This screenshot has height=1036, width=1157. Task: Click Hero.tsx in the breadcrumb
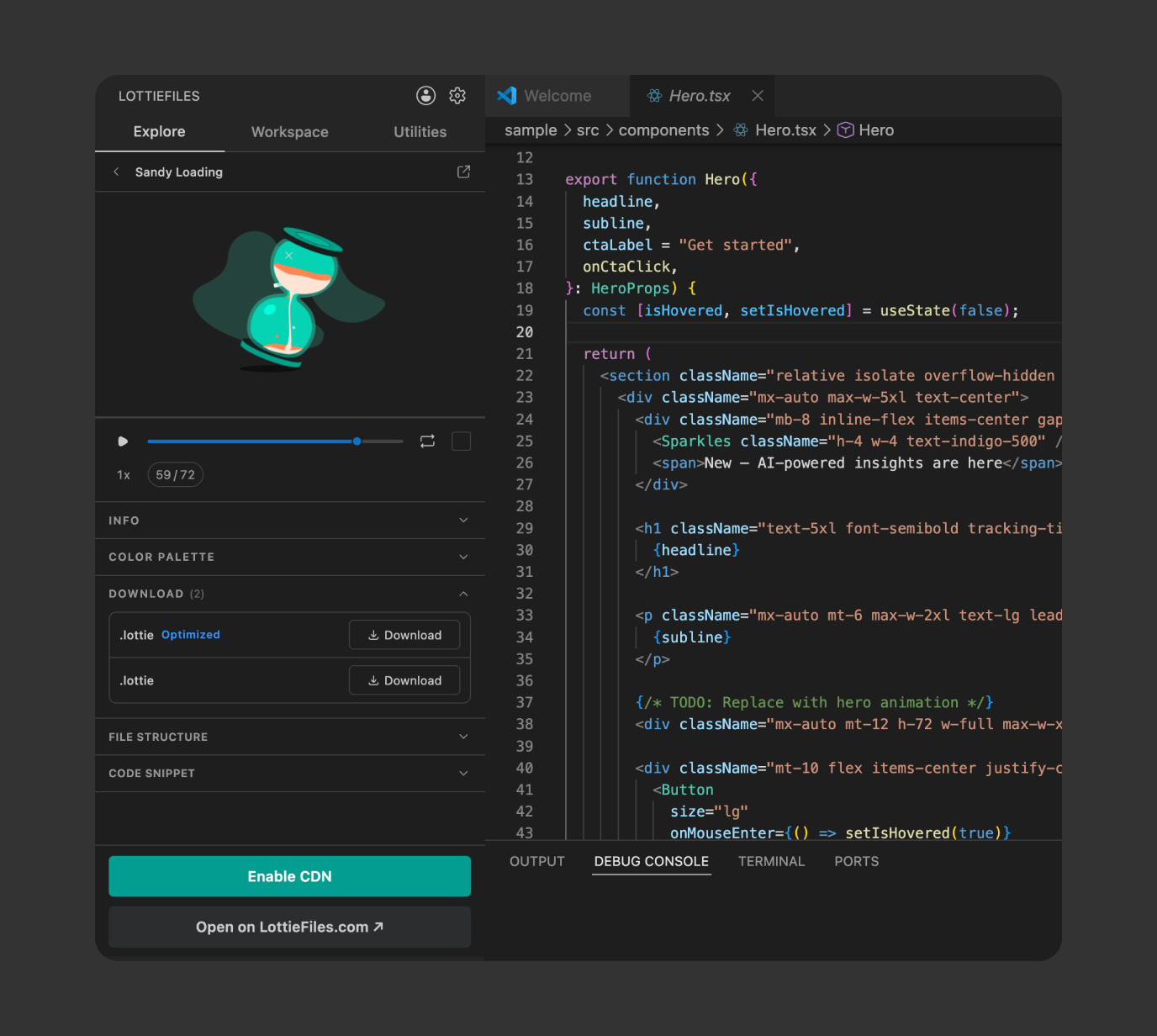click(785, 130)
